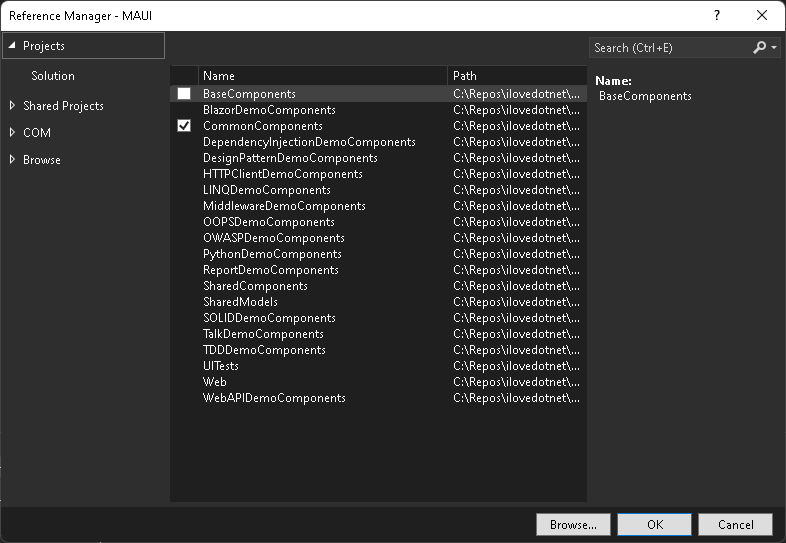This screenshot has height=543, width=786.
Task: Select the COM category label
Action: (x=37, y=133)
